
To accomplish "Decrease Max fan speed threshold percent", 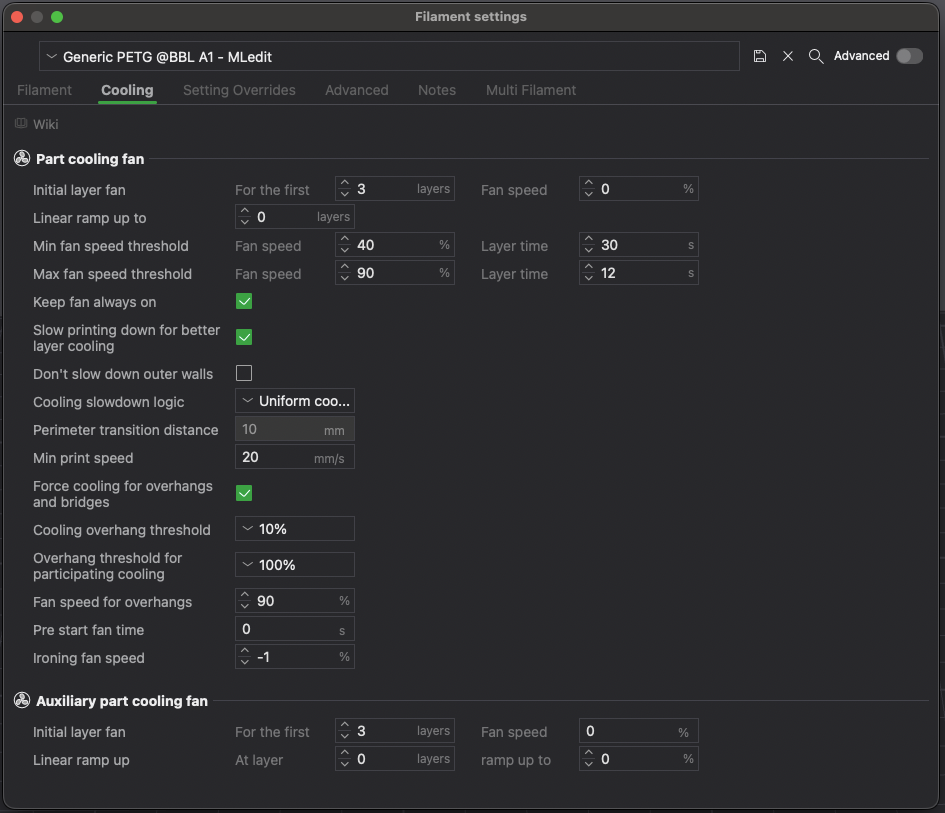I will [x=345, y=278].
